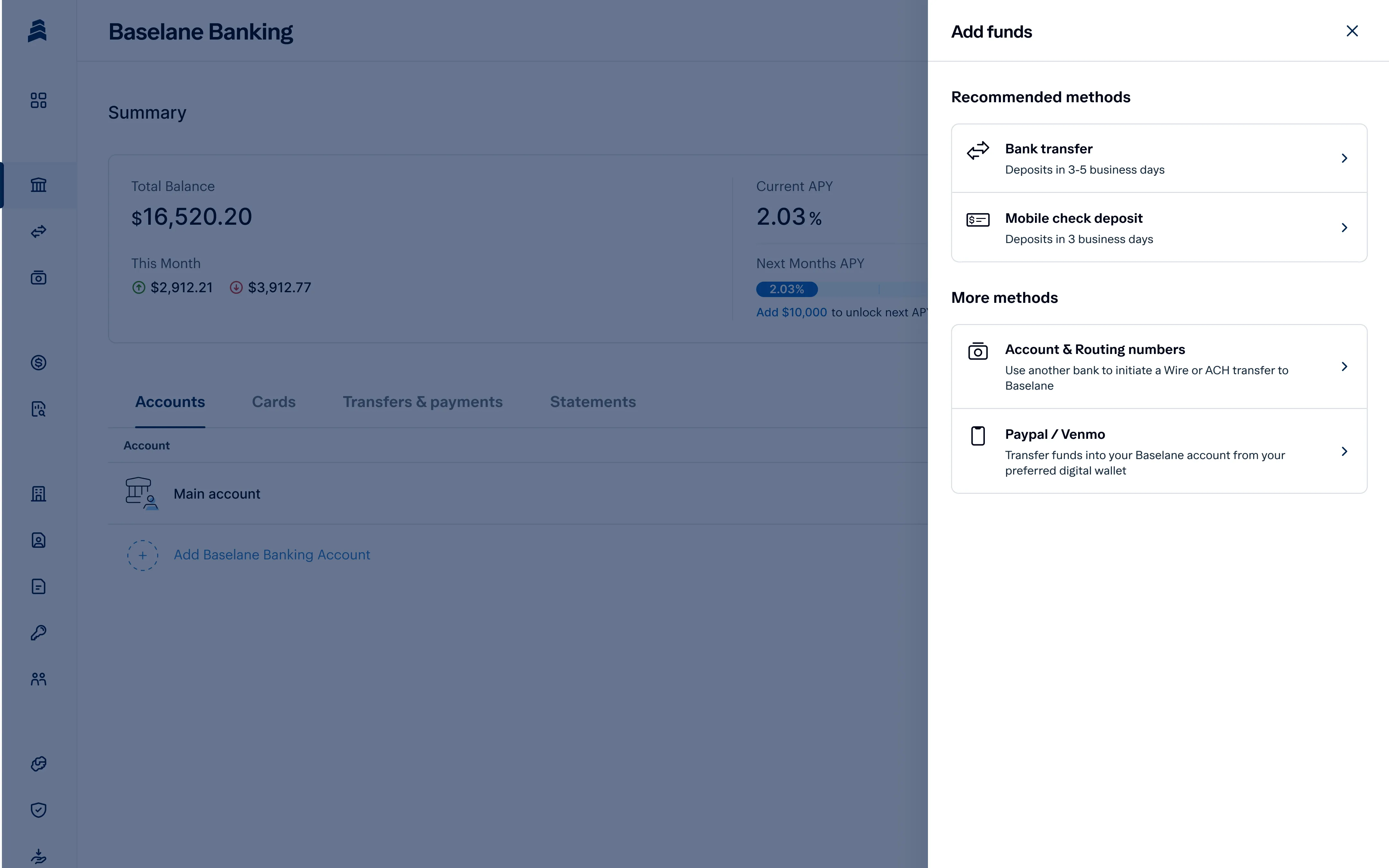1389x868 pixels.
Task: Open the Statements tab
Action: (x=593, y=402)
